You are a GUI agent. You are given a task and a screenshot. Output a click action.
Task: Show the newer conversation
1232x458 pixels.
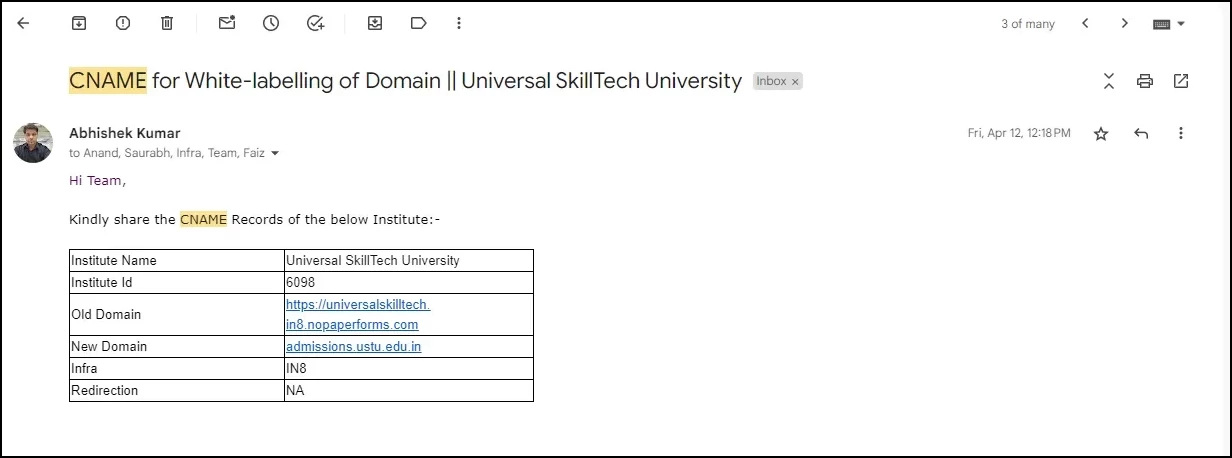coord(1085,23)
